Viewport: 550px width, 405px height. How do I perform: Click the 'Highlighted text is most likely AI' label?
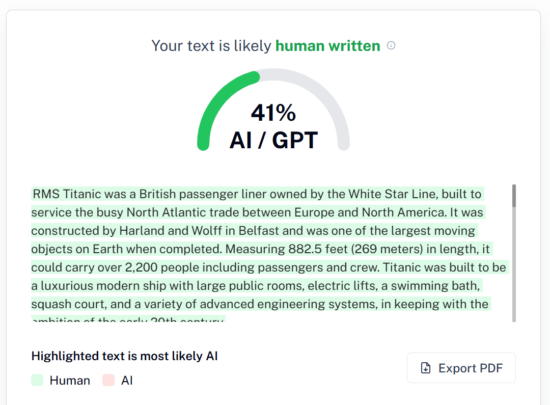(125, 356)
